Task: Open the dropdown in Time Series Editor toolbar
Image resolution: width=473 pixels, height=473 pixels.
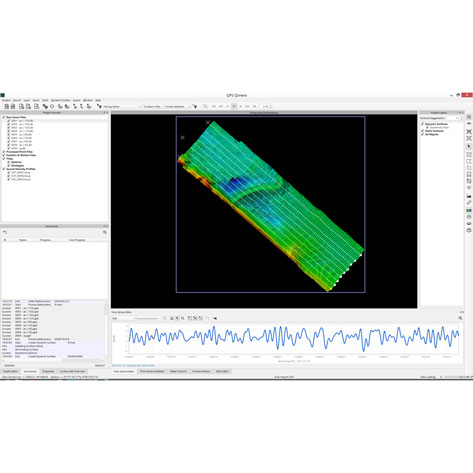Action: (x=124, y=318)
